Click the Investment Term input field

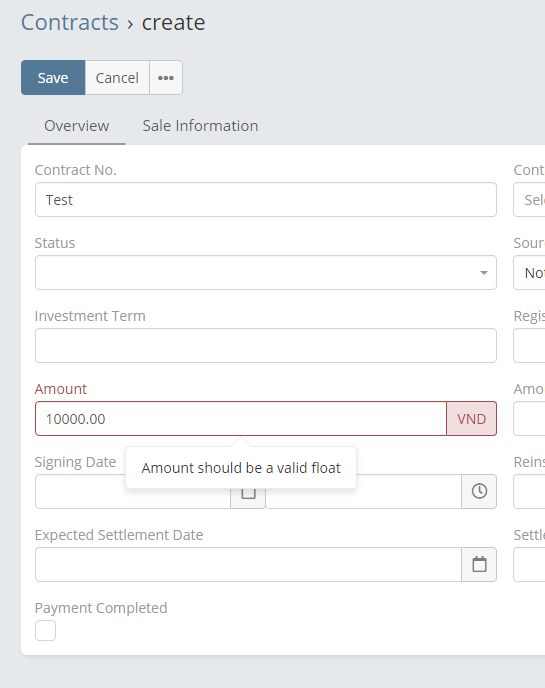[x=266, y=346]
